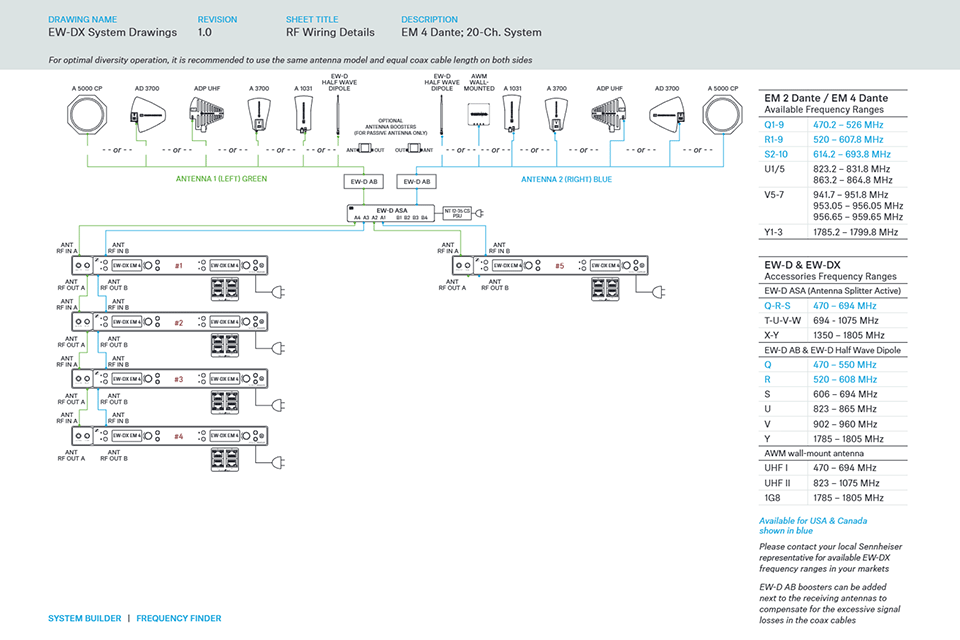The width and height of the screenshot is (960, 640).
Task: Click the 'UHF II' 823 – 1075 MHz row
Action: pos(833,483)
